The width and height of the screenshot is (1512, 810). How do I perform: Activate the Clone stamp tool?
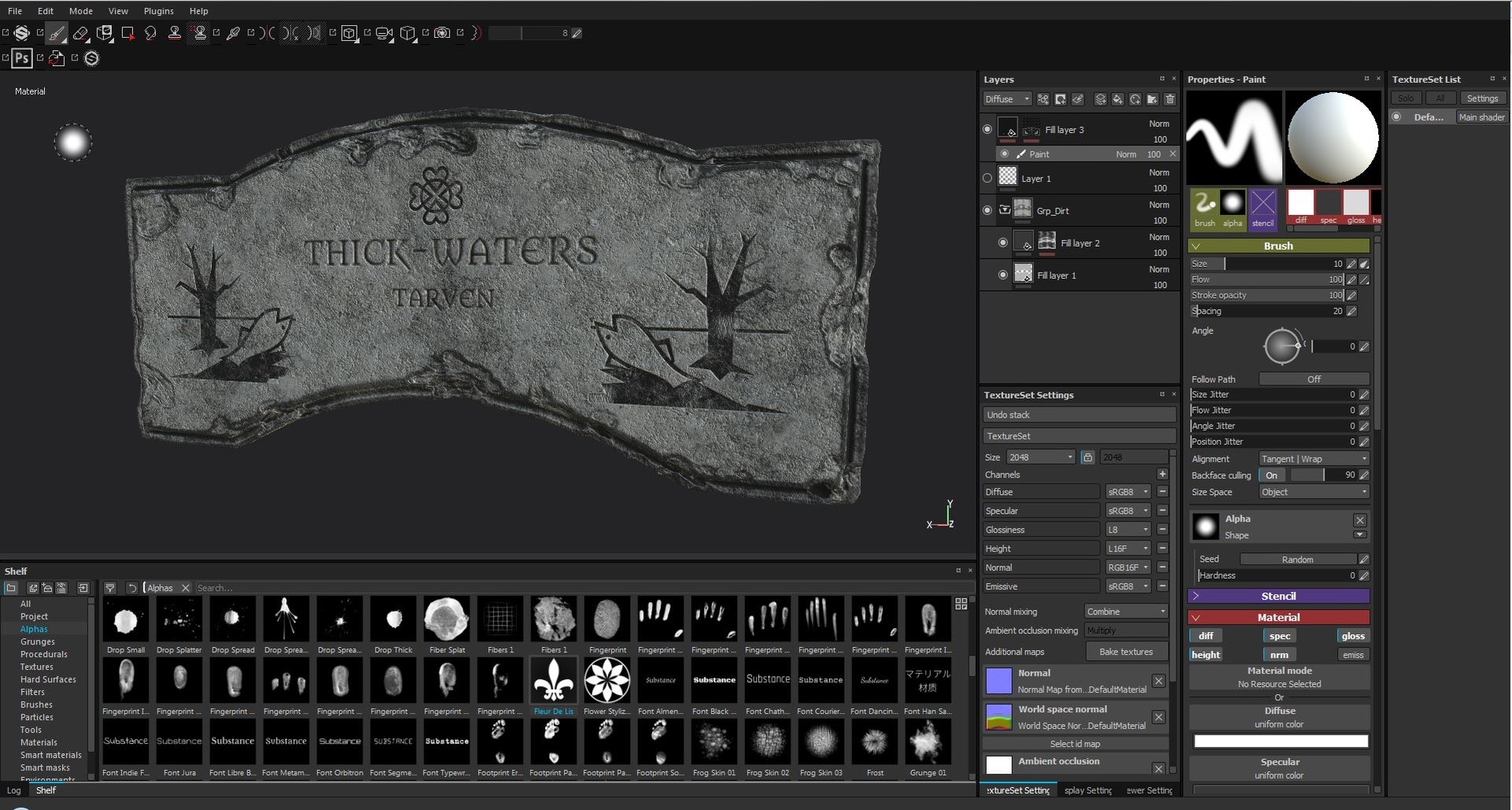(x=175, y=33)
